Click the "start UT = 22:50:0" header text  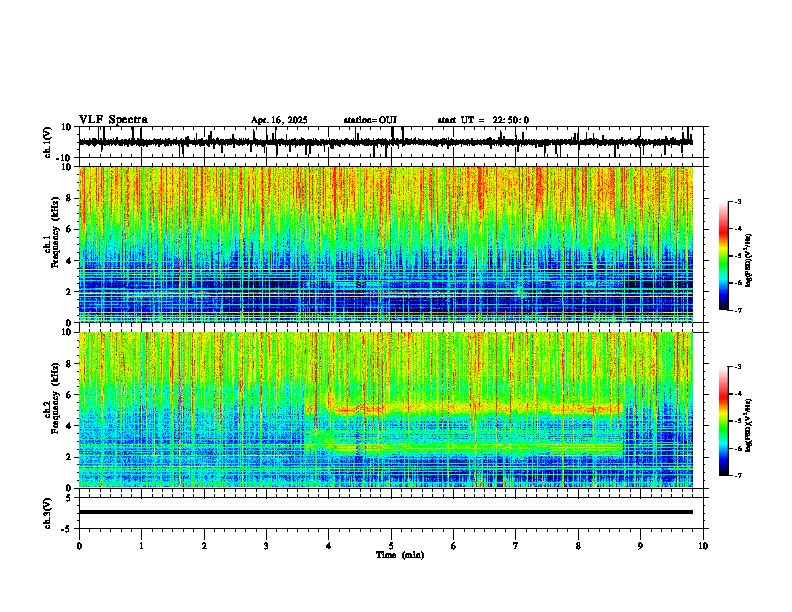483,120
